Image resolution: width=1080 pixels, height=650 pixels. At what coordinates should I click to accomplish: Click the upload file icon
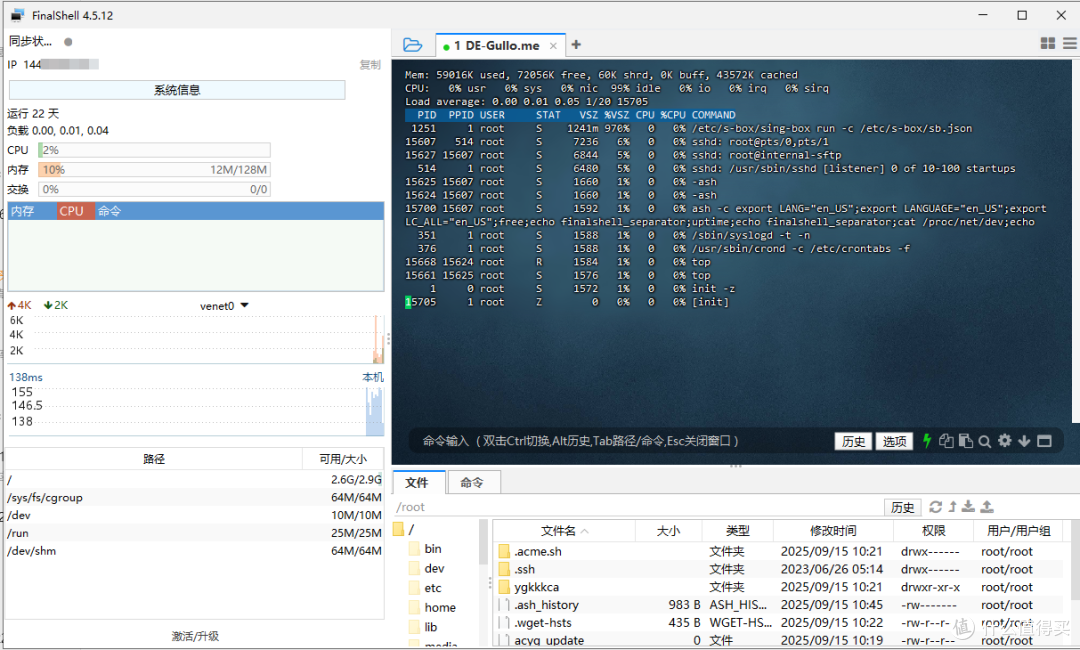point(987,507)
